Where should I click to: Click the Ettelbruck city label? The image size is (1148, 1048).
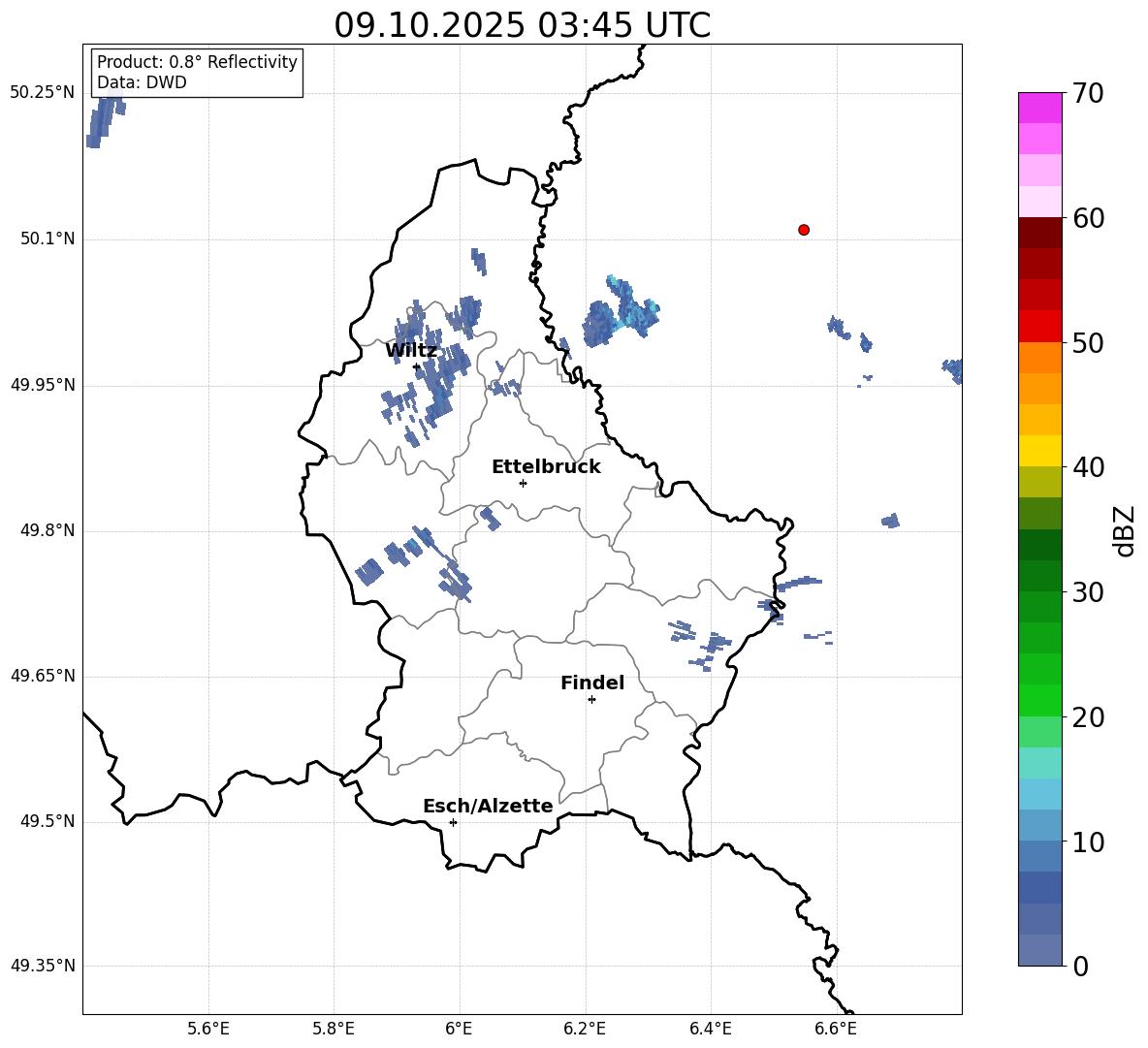pyautogui.click(x=546, y=467)
